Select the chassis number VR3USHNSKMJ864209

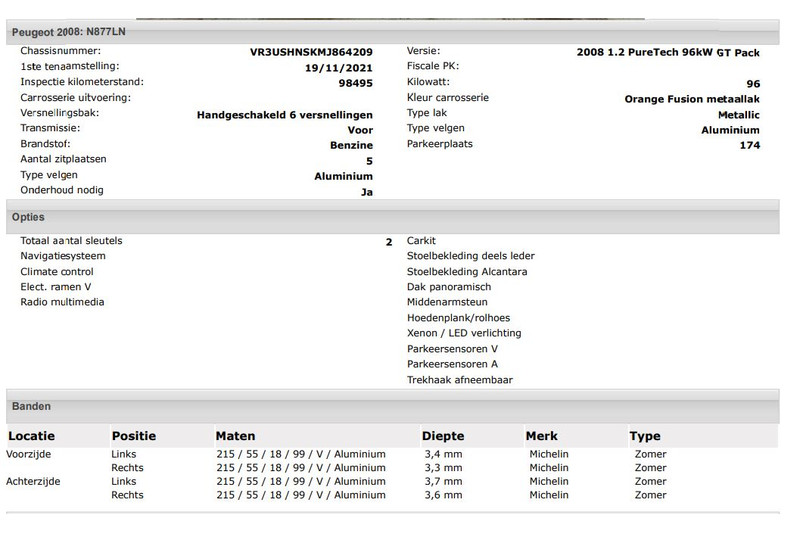311,51
